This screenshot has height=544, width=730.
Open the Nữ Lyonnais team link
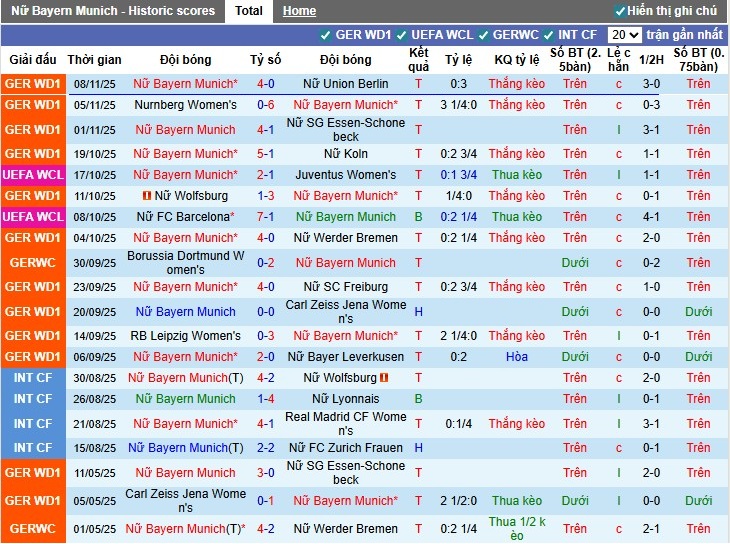(345, 399)
